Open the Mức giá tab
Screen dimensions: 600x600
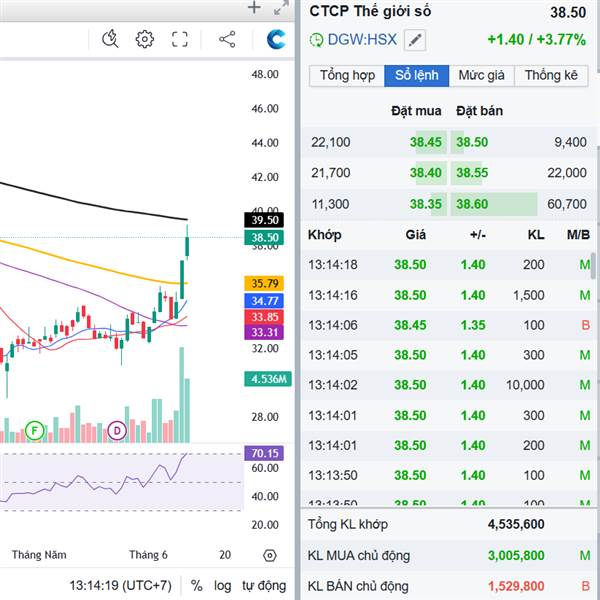click(481, 75)
